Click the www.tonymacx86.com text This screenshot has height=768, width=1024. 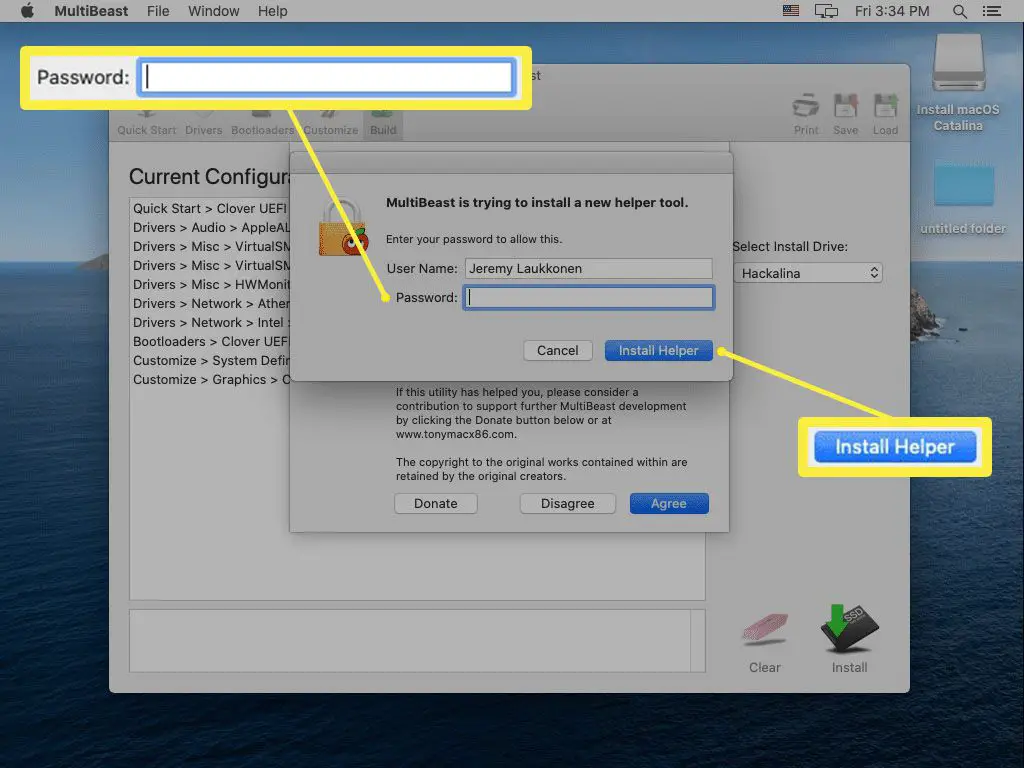point(456,434)
